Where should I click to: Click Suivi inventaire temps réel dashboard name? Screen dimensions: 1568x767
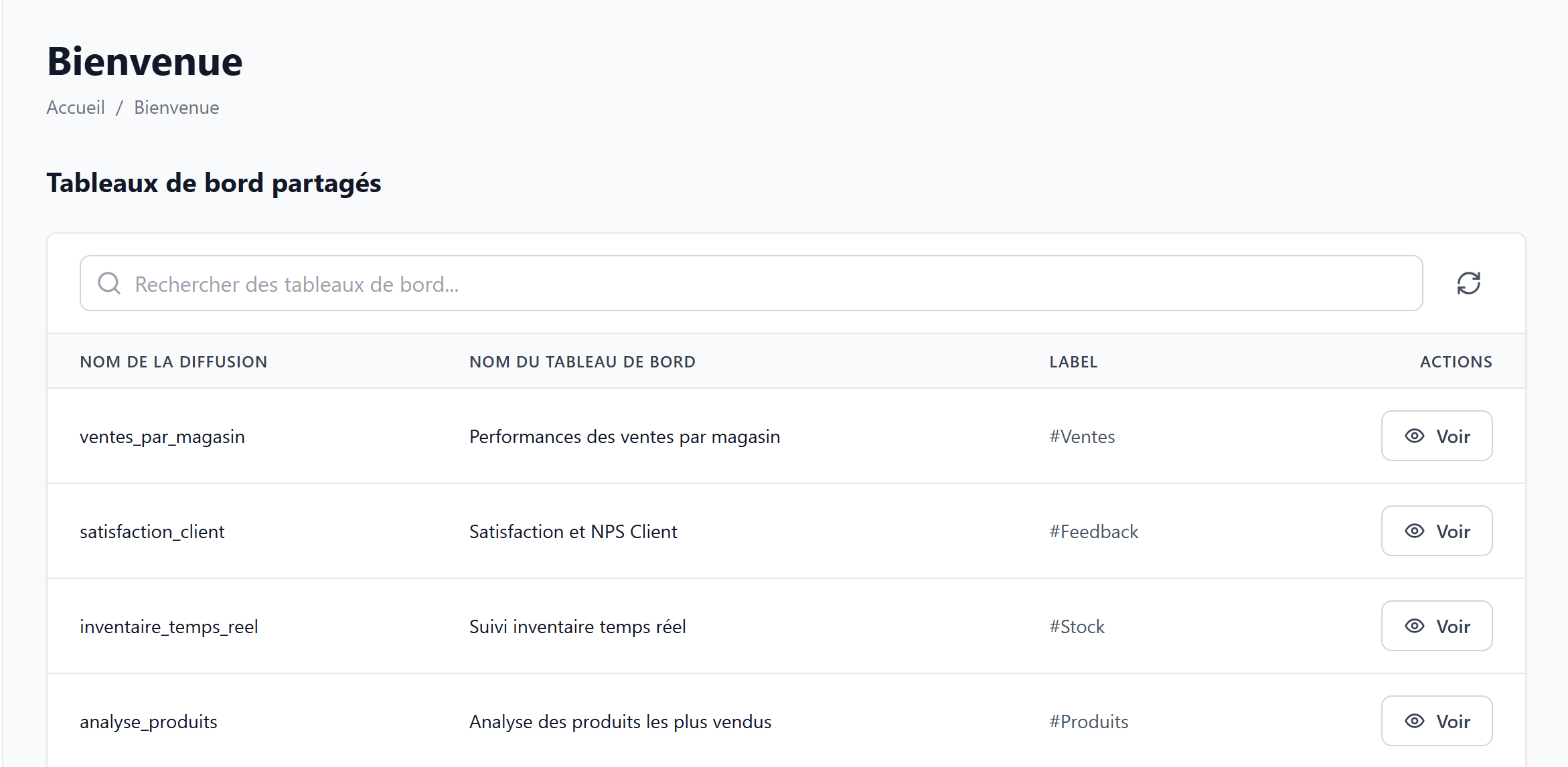577,626
